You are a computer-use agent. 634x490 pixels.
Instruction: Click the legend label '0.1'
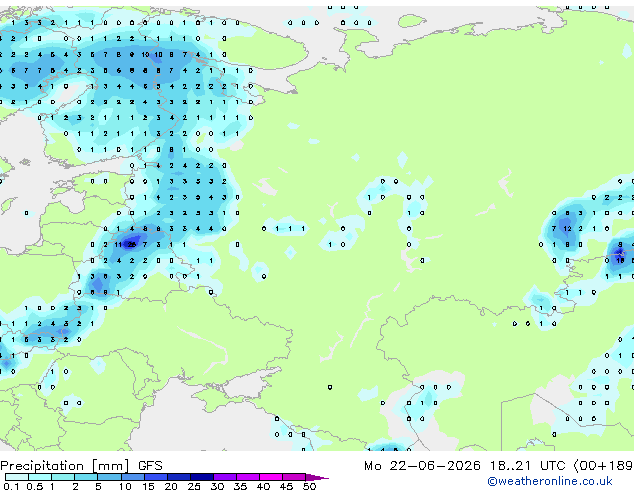(12, 486)
